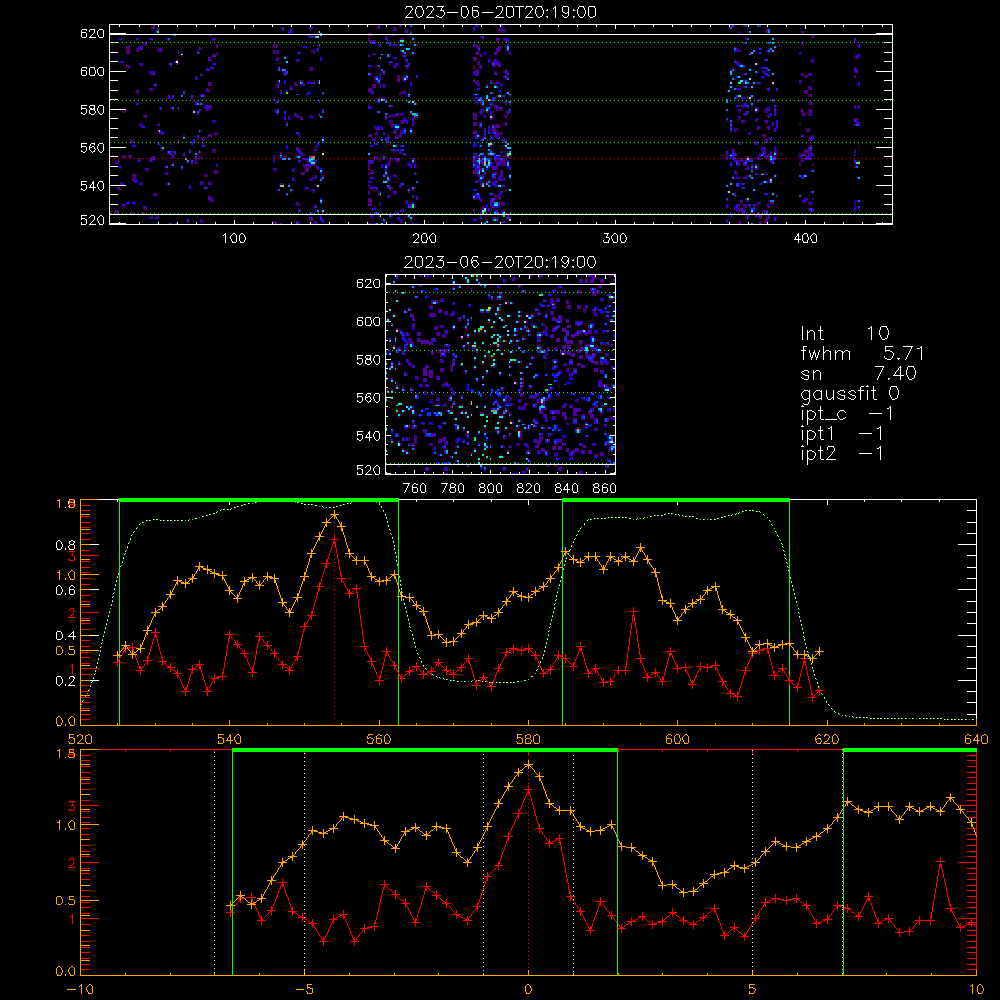The width and height of the screenshot is (1000, 1000).
Task: Click the timestamp title above the wide top image
Action: (x=501, y=12)
